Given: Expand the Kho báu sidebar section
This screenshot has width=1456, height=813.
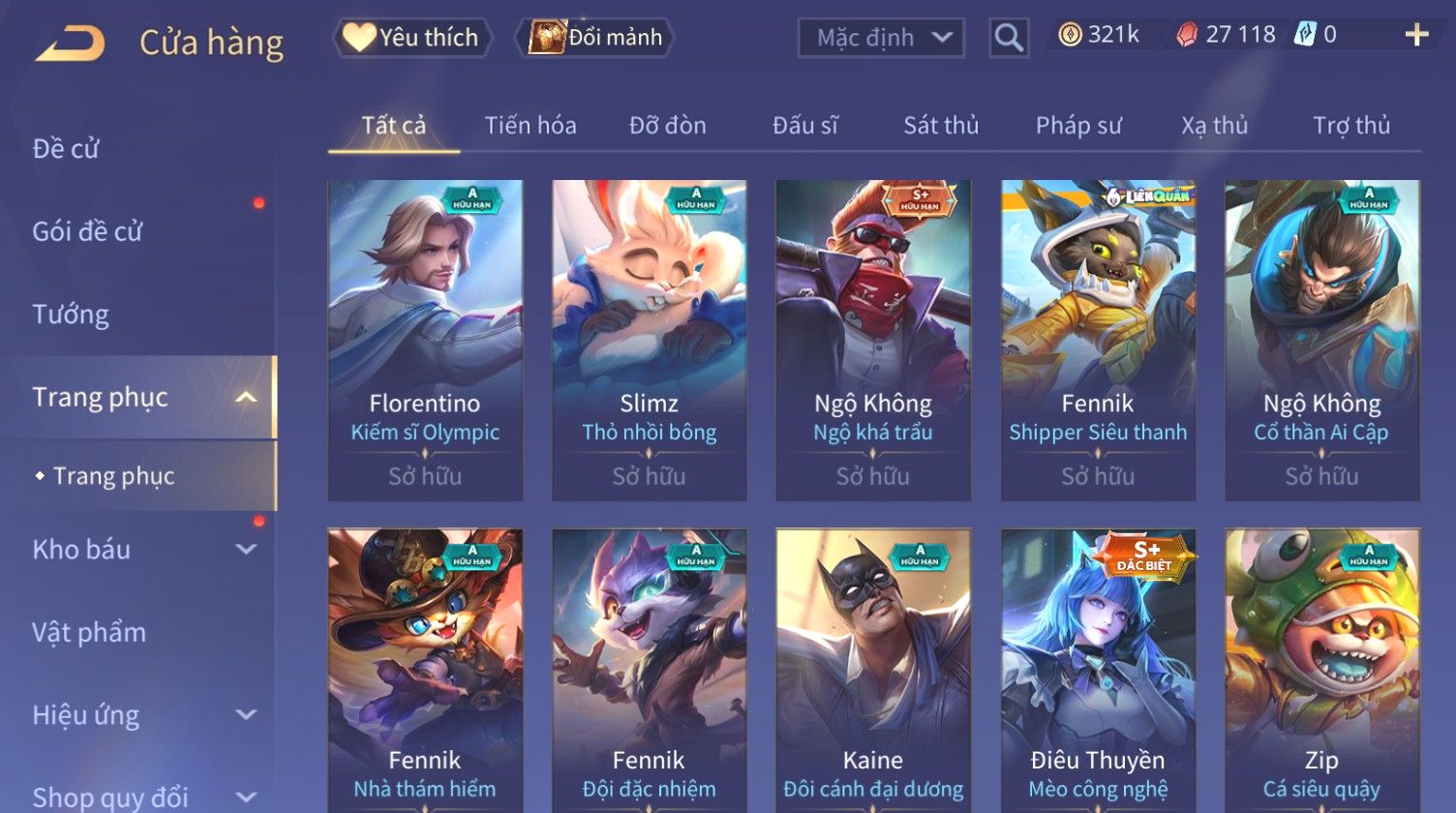Looking at the screenshot, I should (x=246, y=550).
